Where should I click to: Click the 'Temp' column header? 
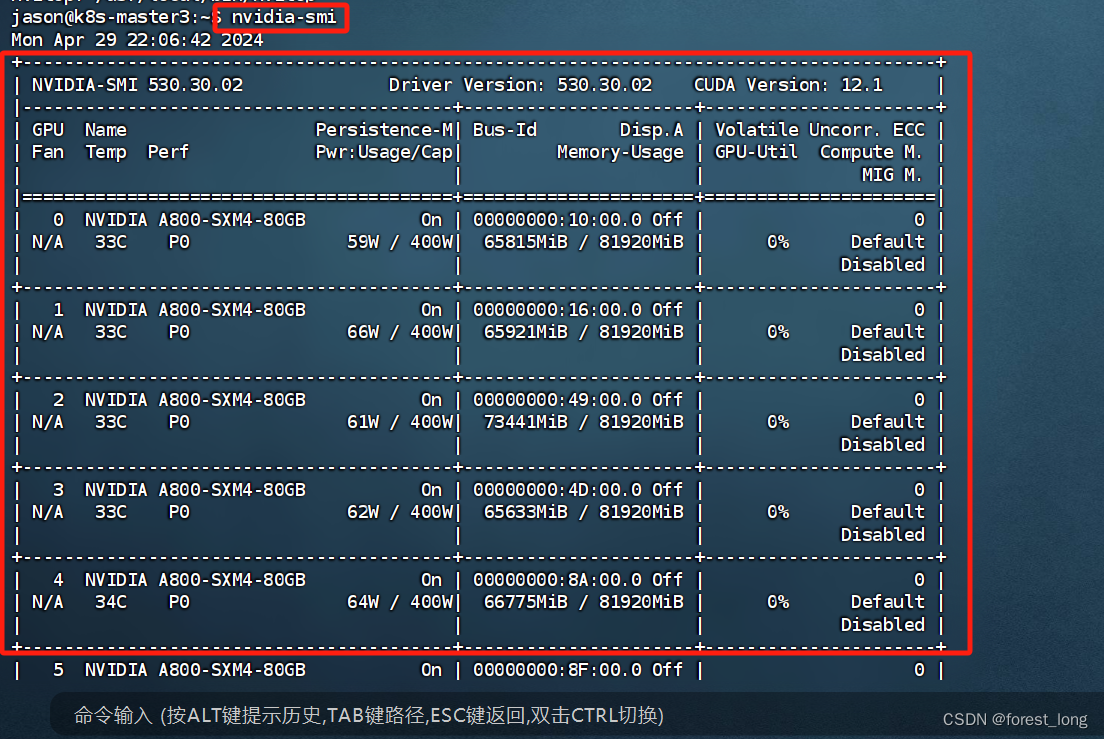click(x=106, y=153)
